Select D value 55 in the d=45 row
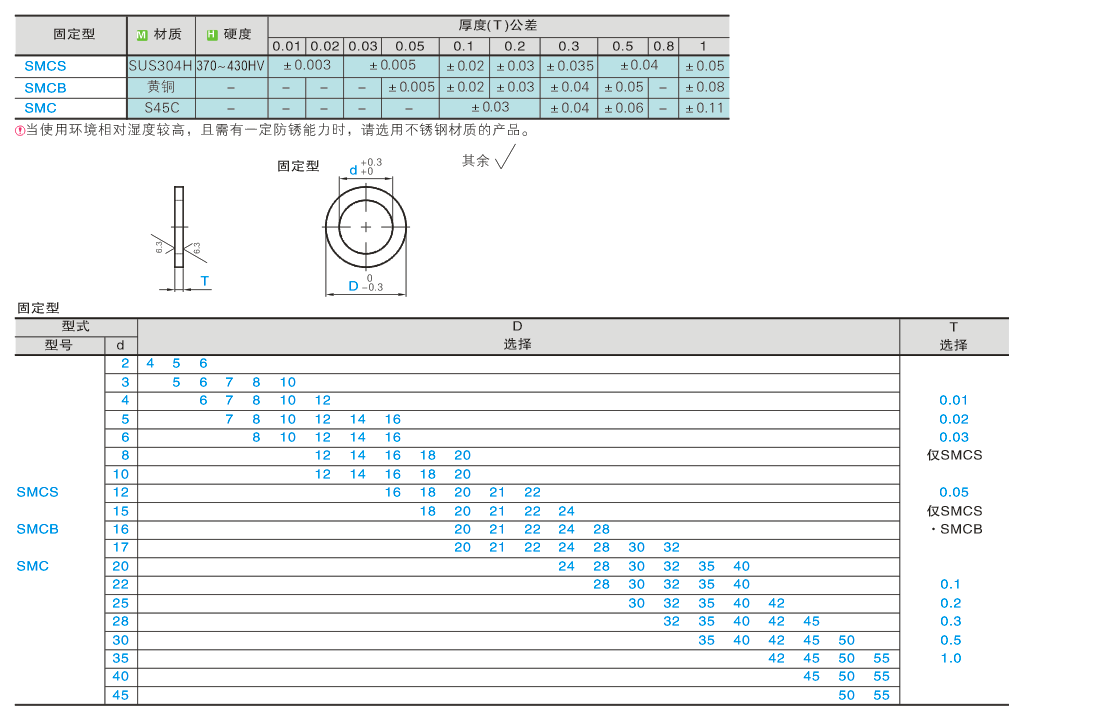 [881, 695]
